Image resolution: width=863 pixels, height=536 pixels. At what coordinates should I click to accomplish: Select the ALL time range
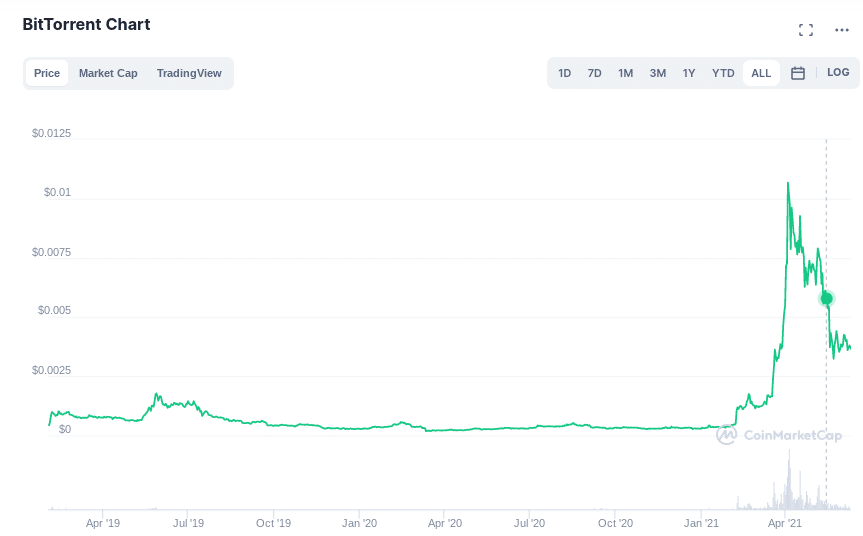761,73
